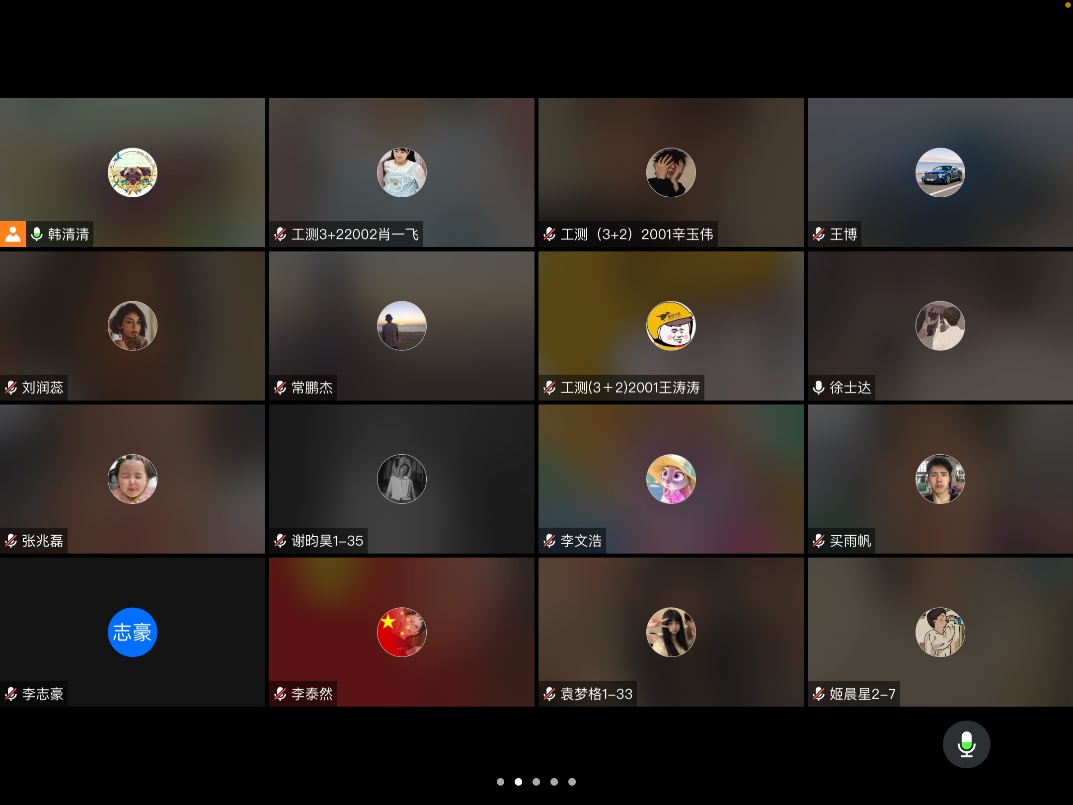Click the green mic icon next to 韩清清
Screen dimensions: 1073x805
point(37,234)
